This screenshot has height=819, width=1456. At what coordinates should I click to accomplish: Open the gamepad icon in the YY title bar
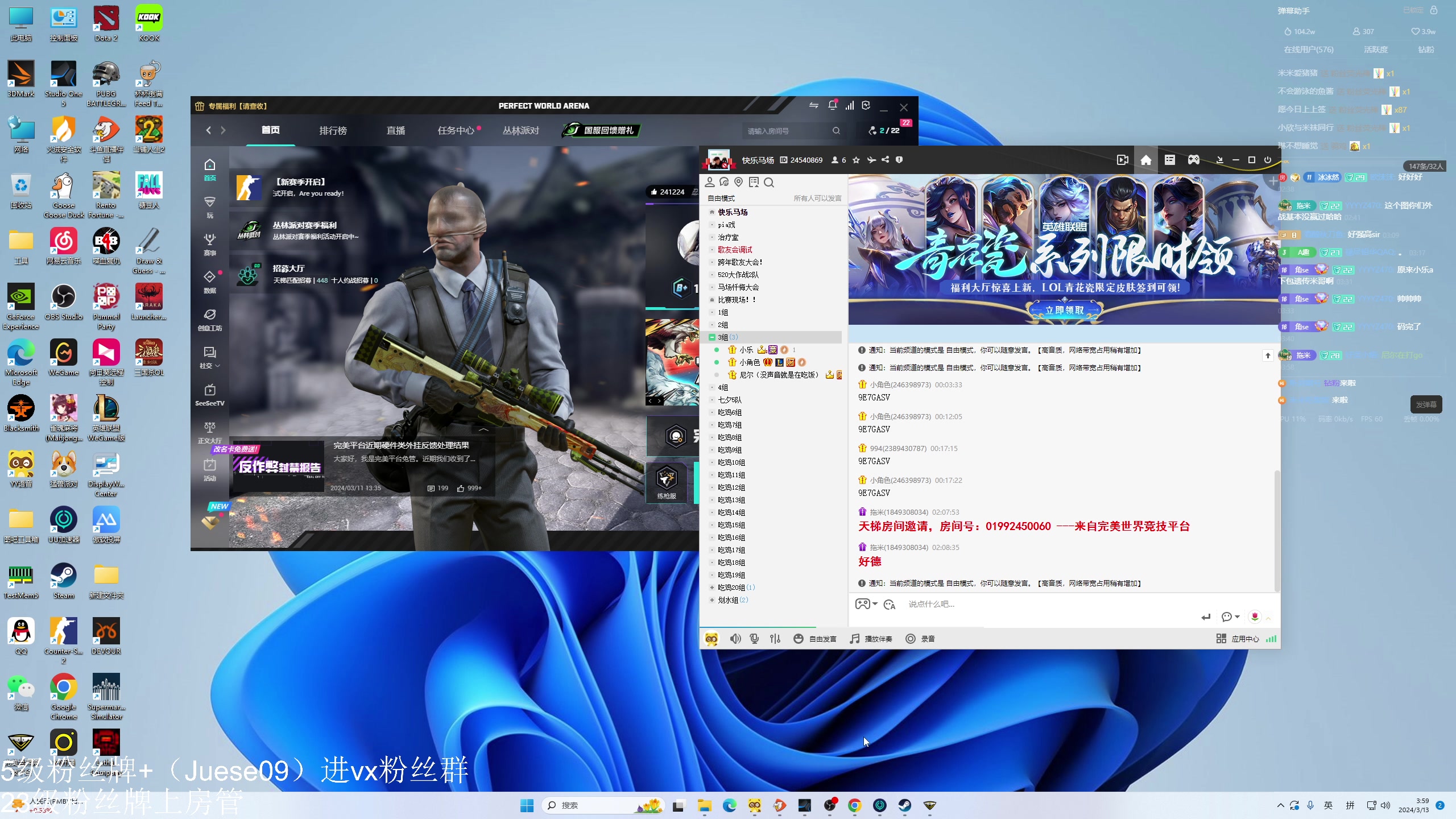pyautogui.click(x=1194, y=160)
